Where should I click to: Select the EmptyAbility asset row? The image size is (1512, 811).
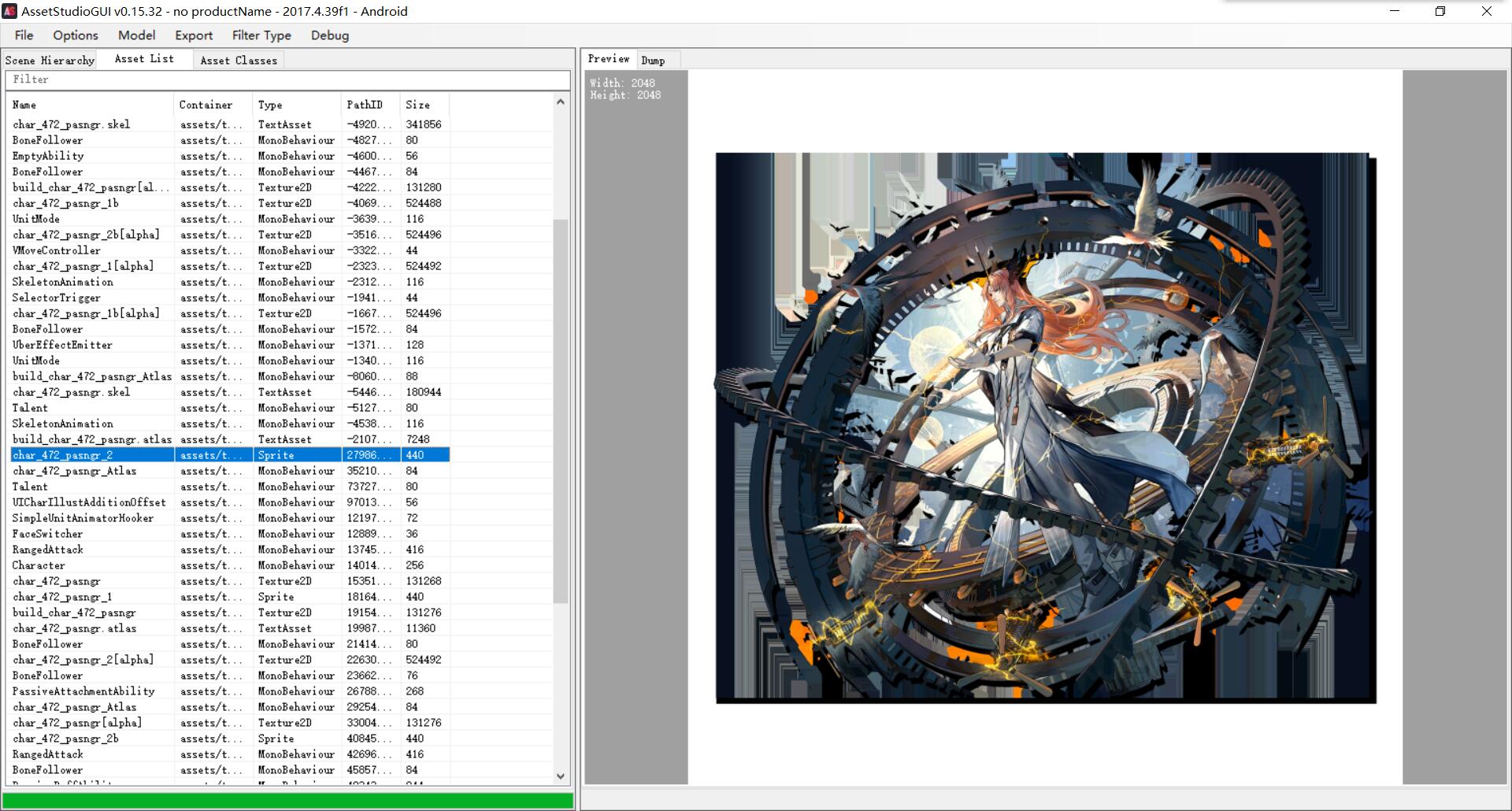[x=230, y=156]
